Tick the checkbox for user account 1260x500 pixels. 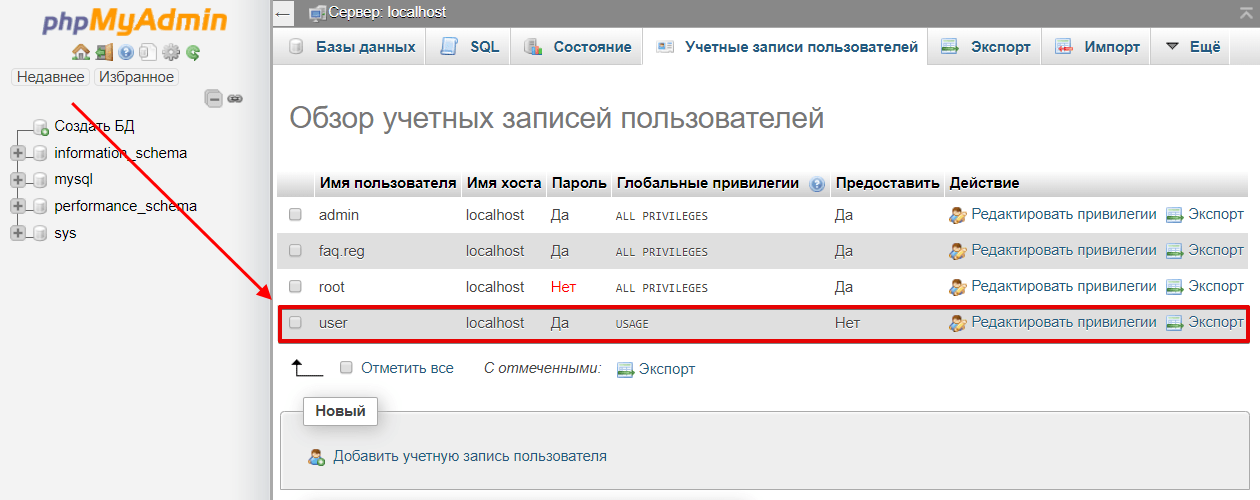(295, 322)
